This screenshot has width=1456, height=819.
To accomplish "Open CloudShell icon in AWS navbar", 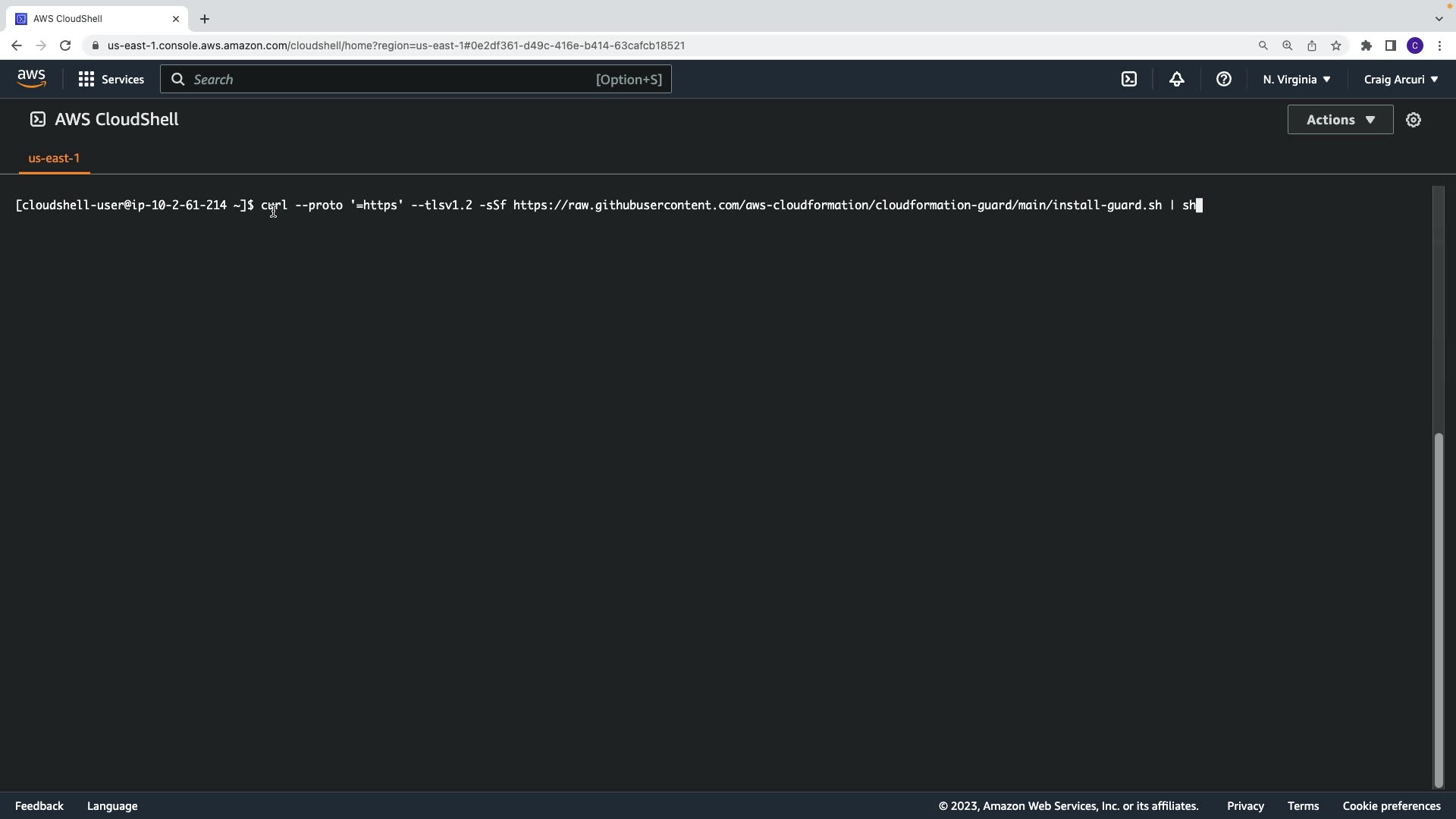I will pos(1129,80).
